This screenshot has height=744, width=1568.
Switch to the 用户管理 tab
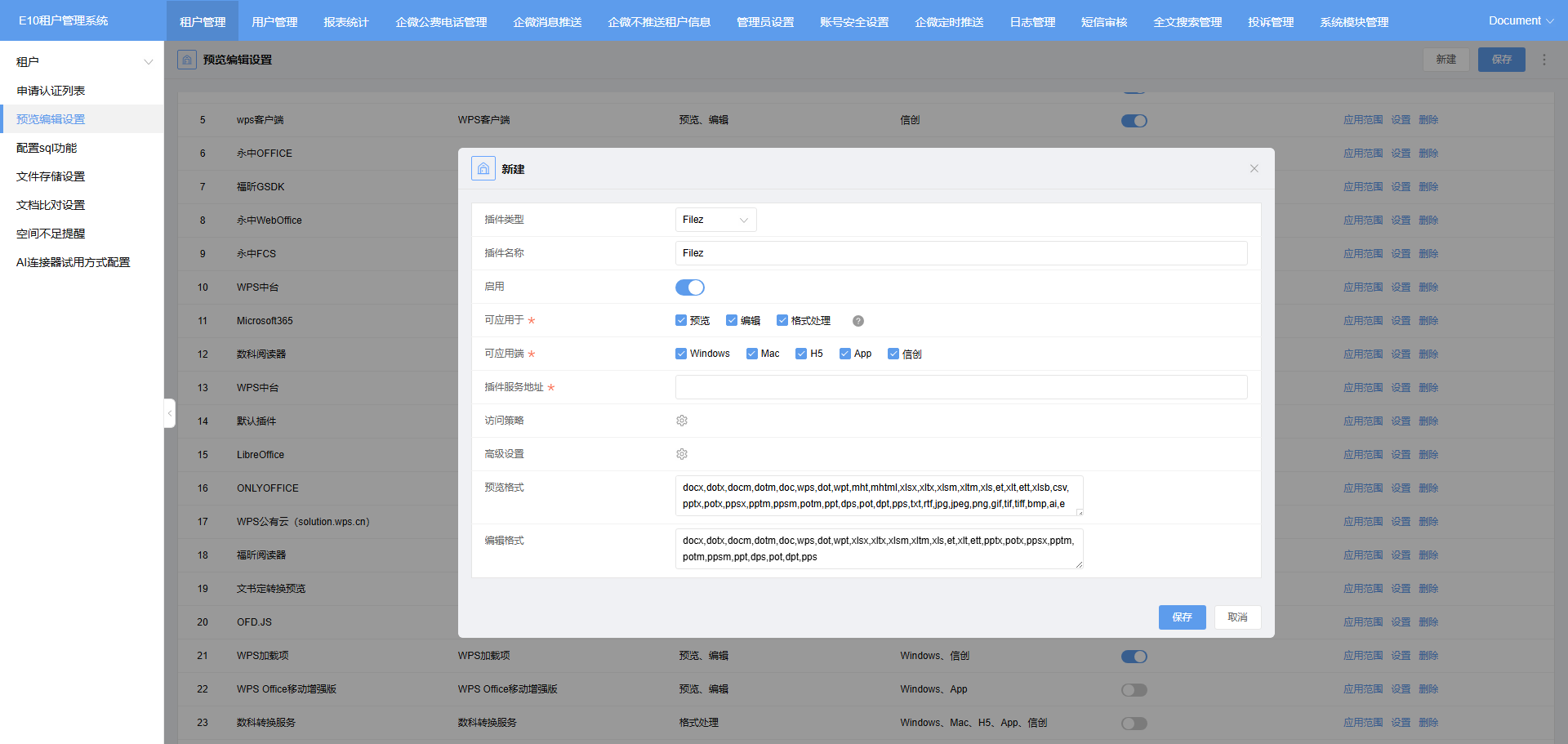274,22
